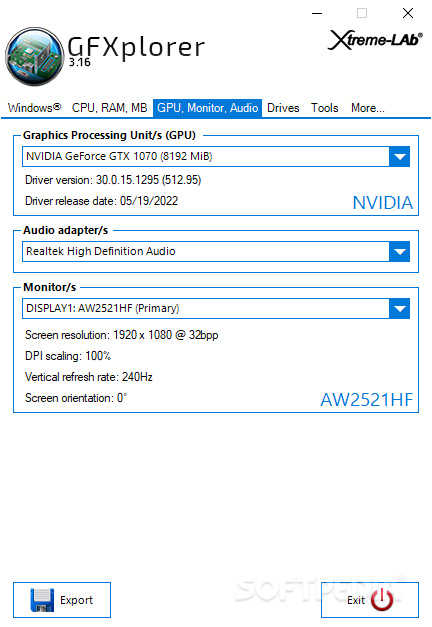Image resolution: width=432 pixels, height=627 pixels.
Task: Click the floppy disk Export icon
Action: tap(42, 600)
